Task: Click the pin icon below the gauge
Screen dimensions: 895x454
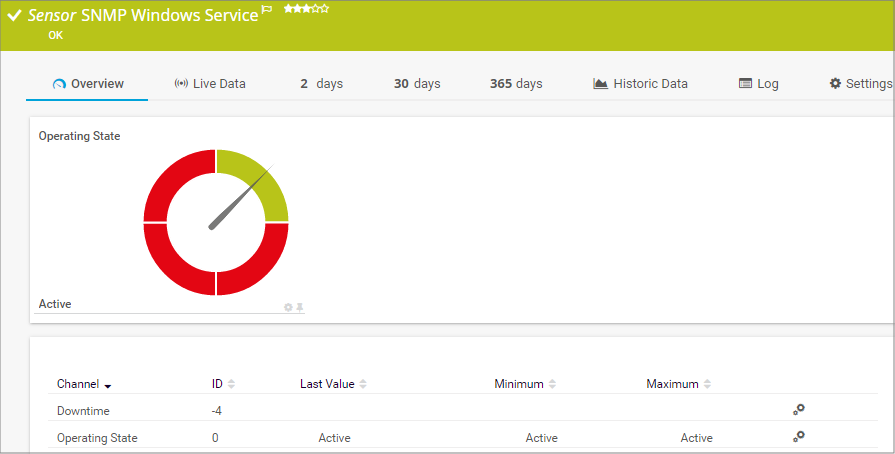Action: [x=299, y=307]
